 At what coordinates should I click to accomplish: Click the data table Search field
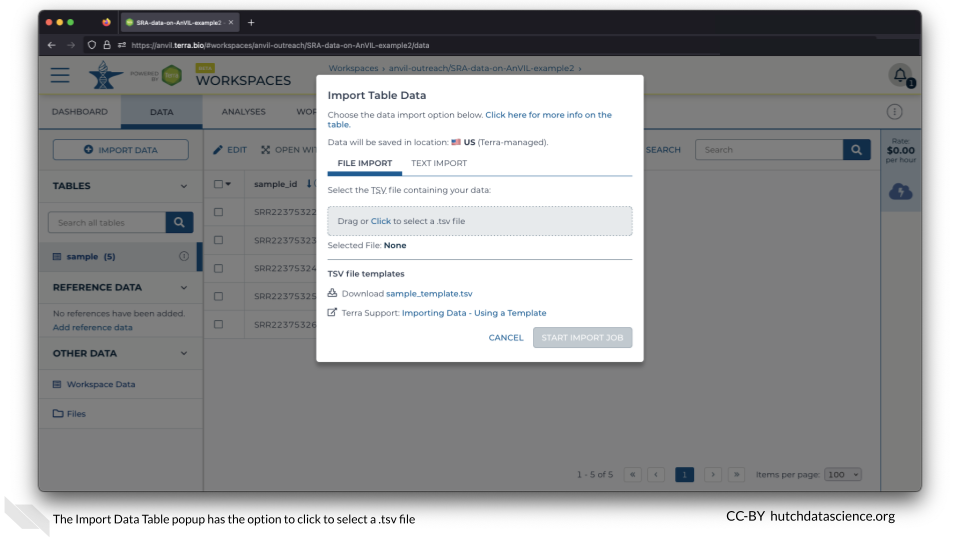pyautogui.click(x=770, y=149)
